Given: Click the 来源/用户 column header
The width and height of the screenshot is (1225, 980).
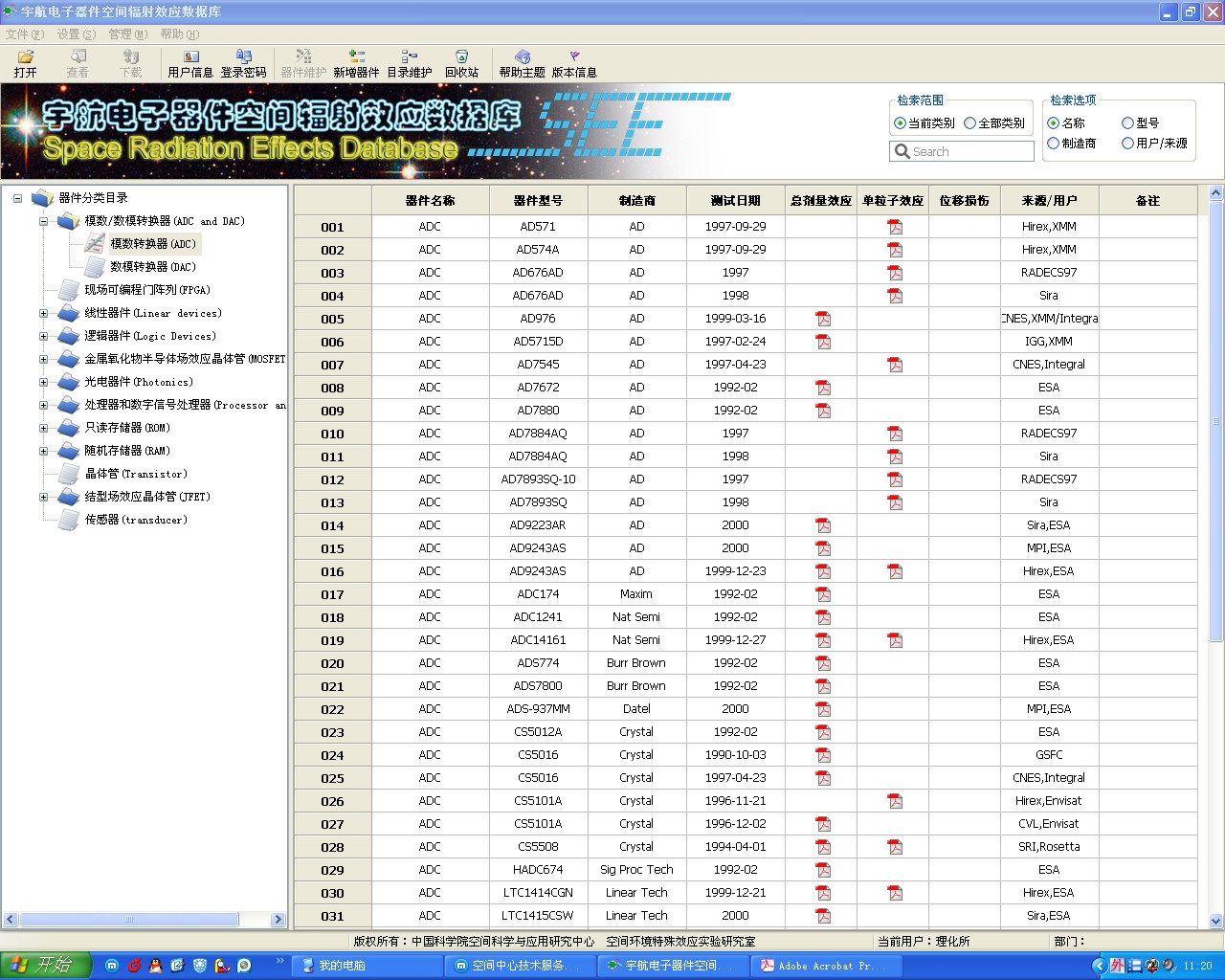Looking at the screenshot, I should click(x=1050, y=200).
